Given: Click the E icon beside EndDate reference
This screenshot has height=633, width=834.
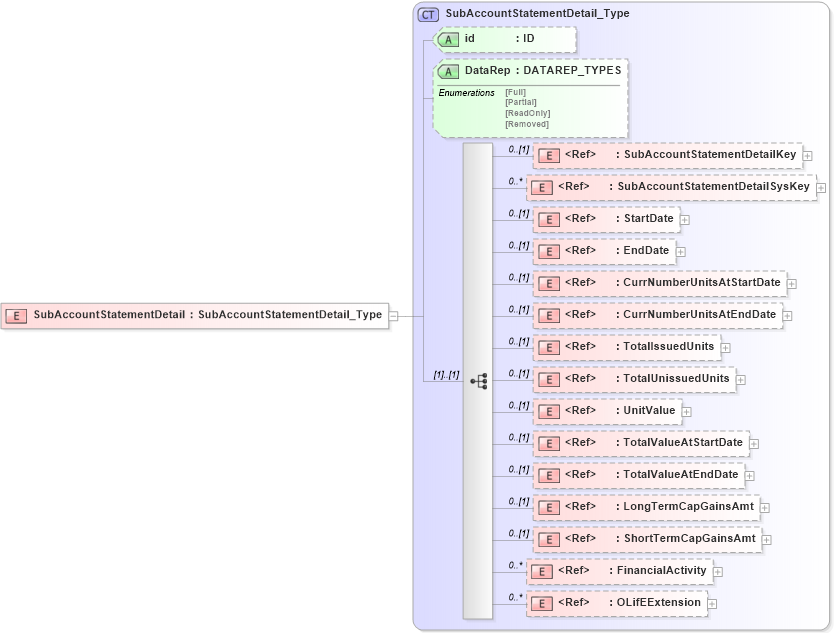Looking at the screenshot, I should pyautogui.click(x=548, y=251).
